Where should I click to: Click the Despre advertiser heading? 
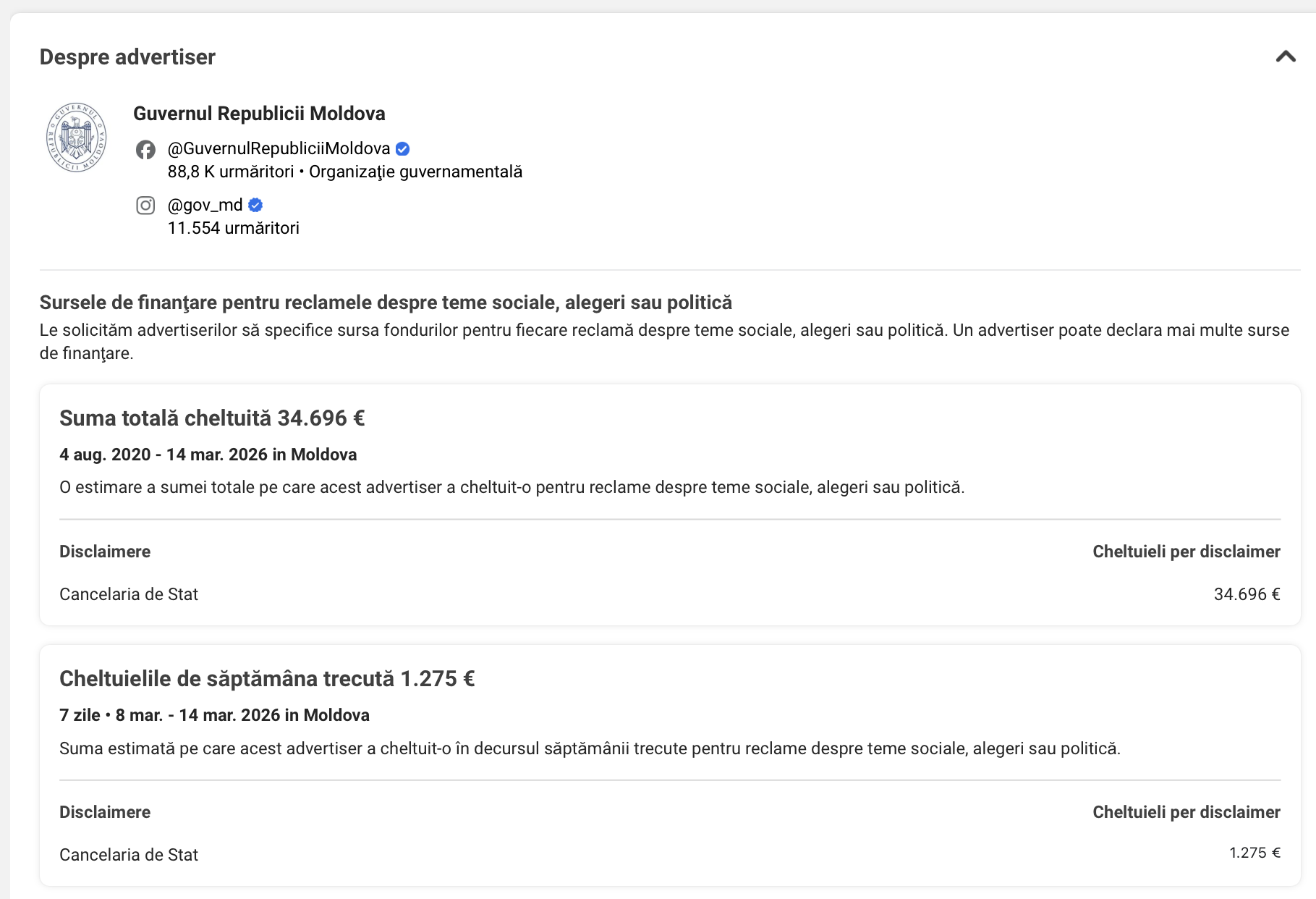(x=127, y=57)
